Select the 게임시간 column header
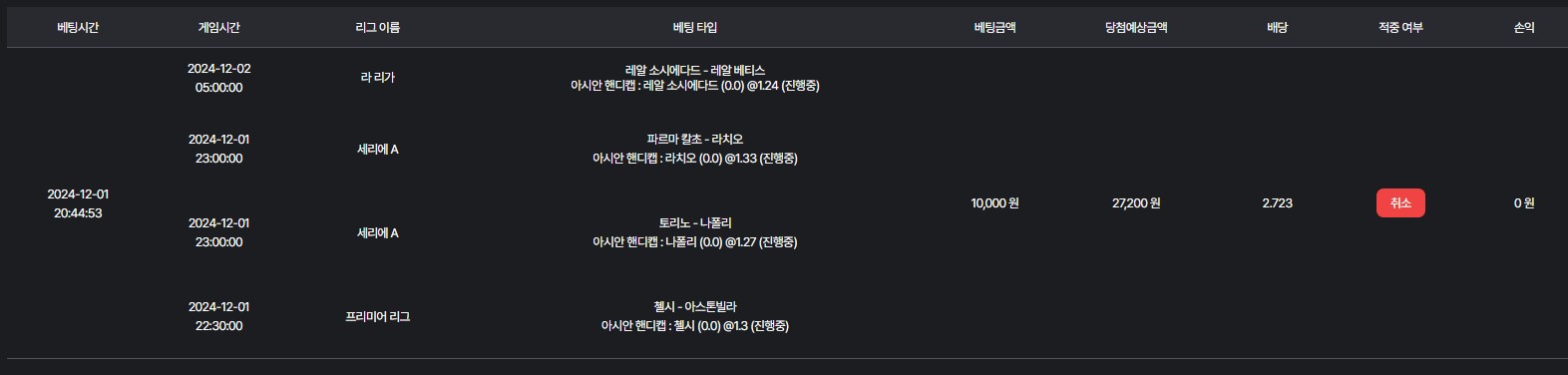Image resolution: width=1568 pixels, height=375 pixels. (x=218, y=28)
